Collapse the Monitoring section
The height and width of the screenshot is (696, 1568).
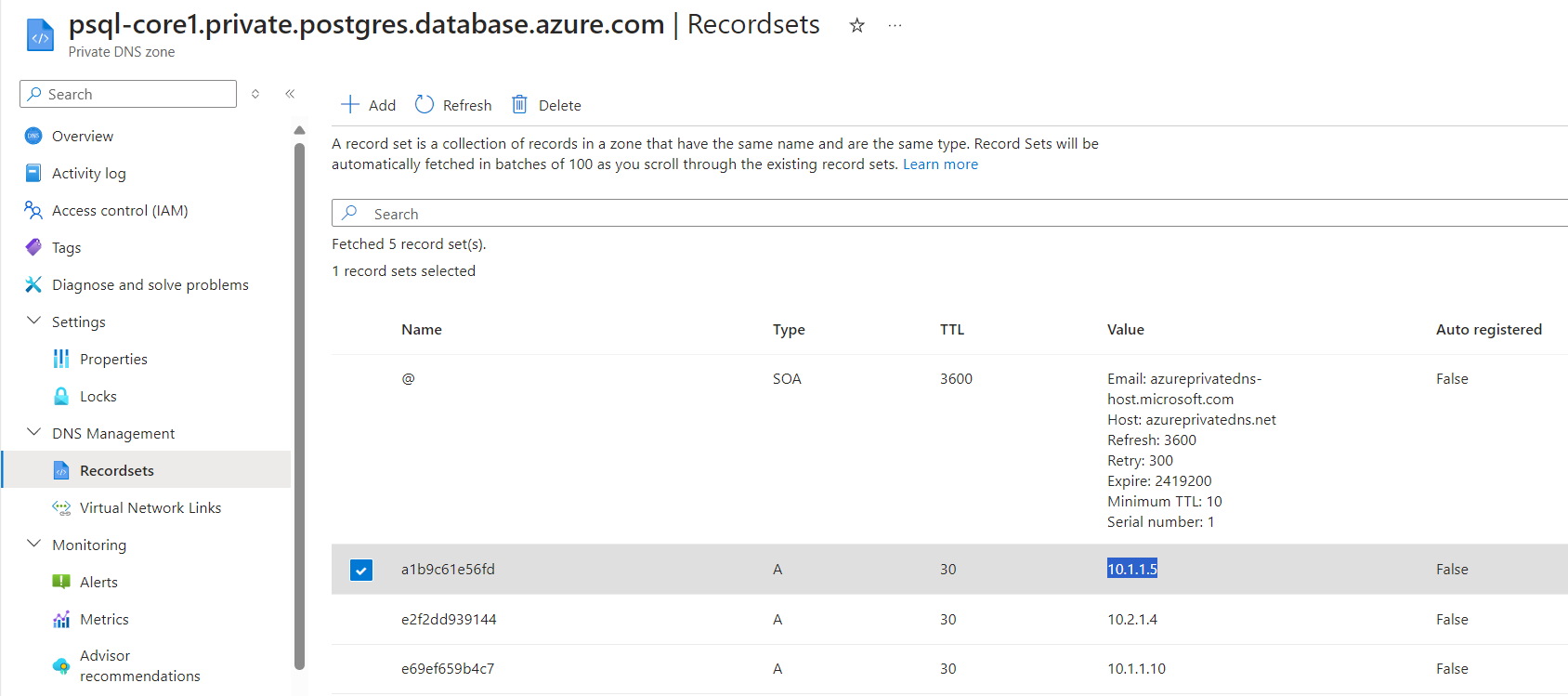point(34,544)
